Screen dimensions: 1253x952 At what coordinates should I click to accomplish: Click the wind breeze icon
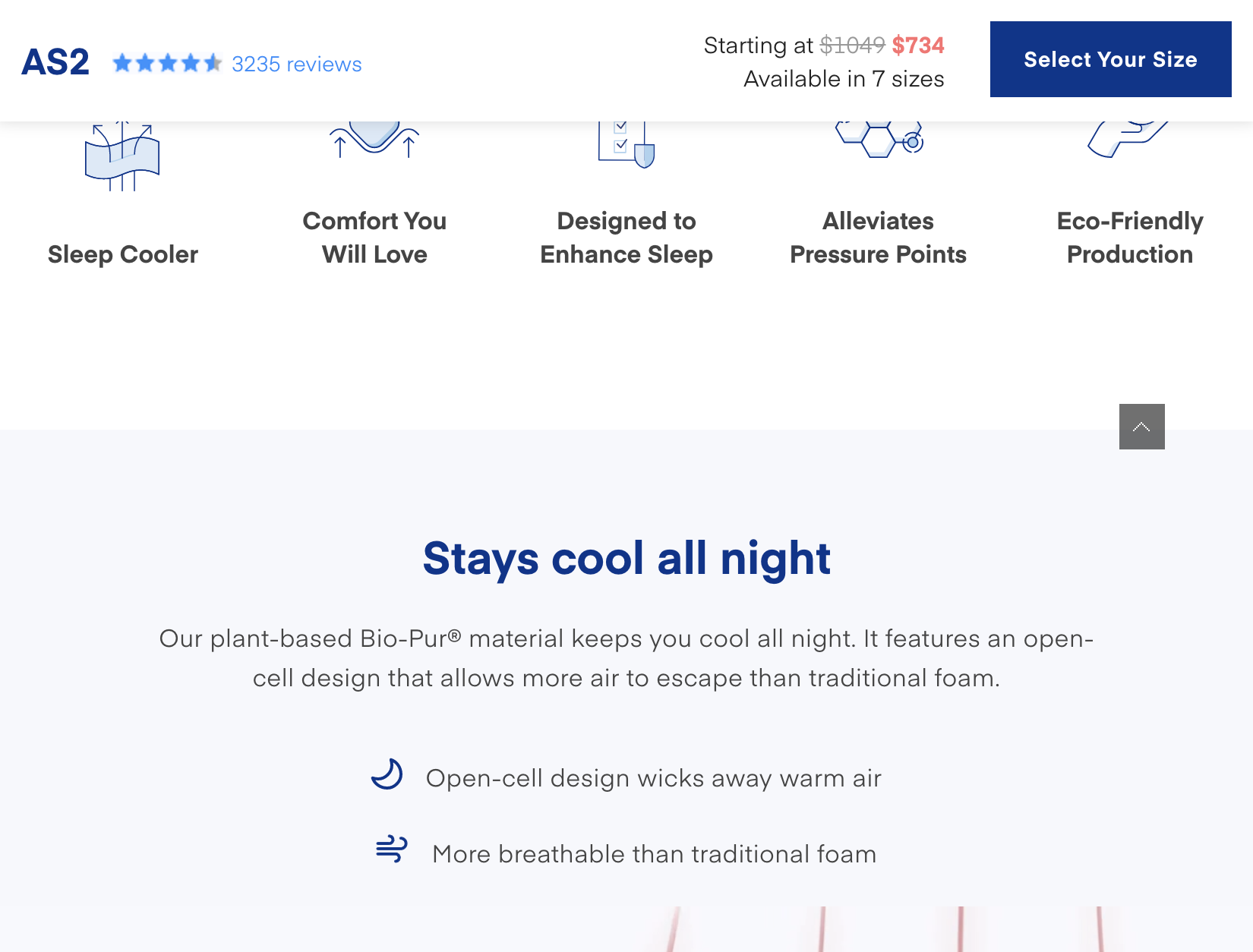pyautogui.click(x=392, y=849)
